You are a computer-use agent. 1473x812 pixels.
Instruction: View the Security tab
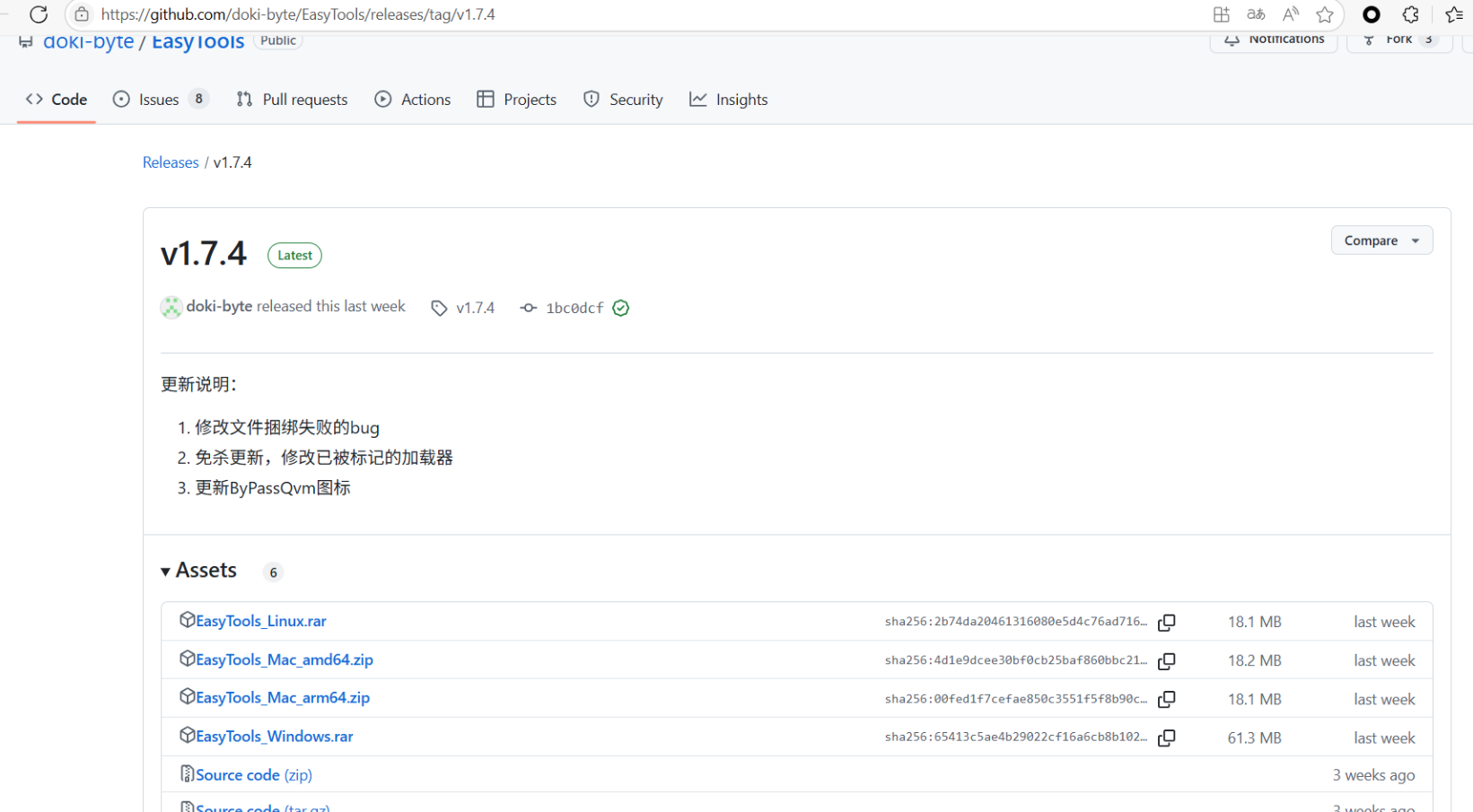point(623,100)
